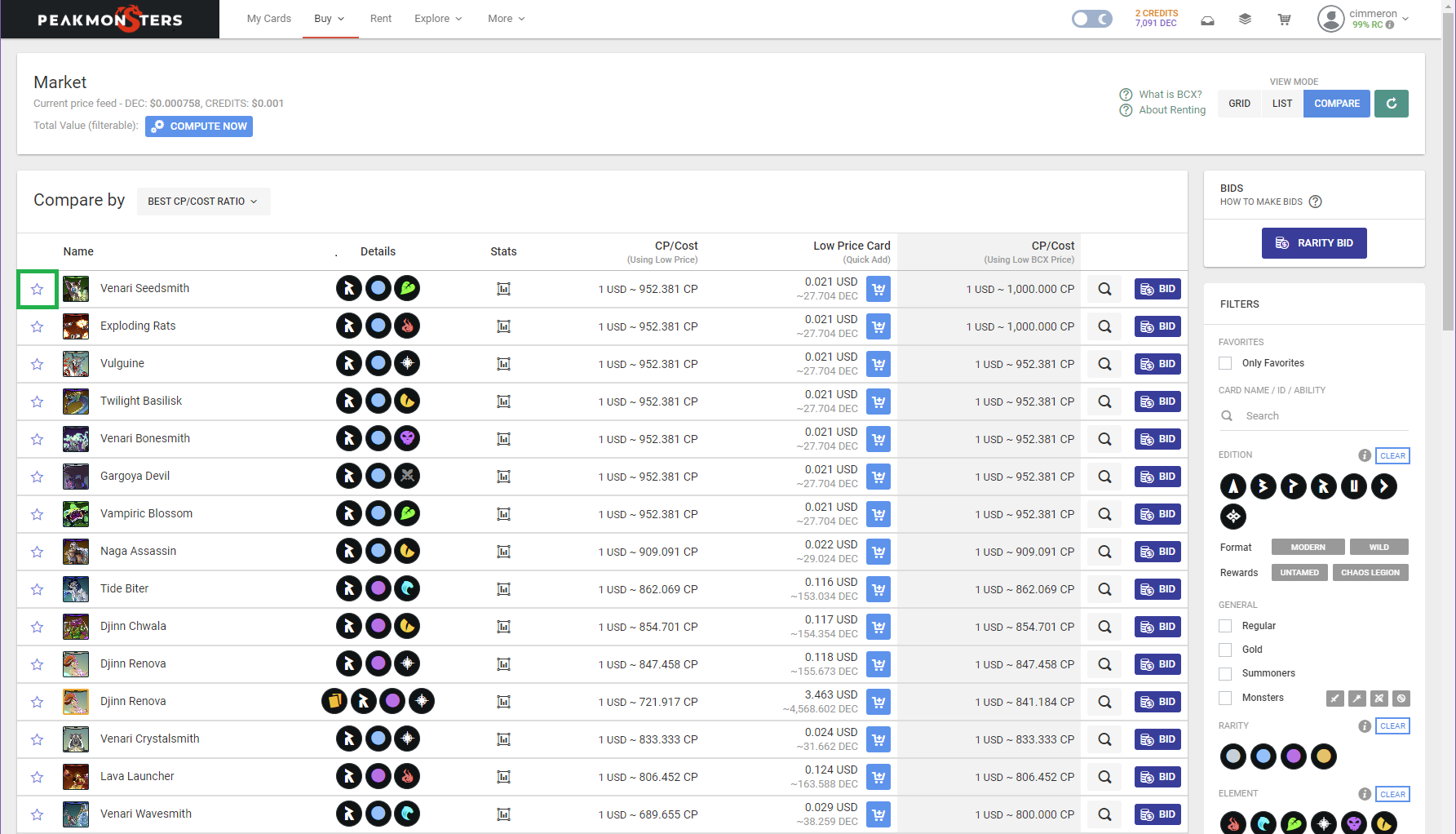Check the Gold cards checkbox
The height and width of the screenshot is (834, 1456).
tap(1225, 650)
